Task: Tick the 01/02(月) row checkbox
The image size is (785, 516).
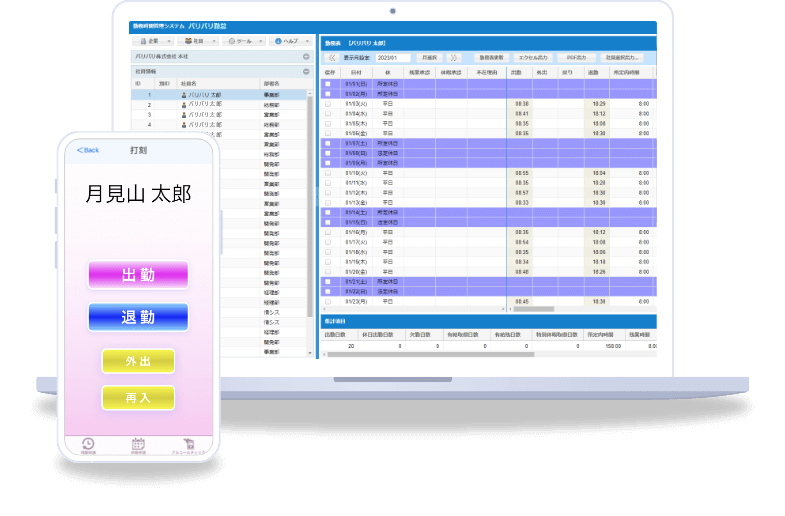Action: 328,94
